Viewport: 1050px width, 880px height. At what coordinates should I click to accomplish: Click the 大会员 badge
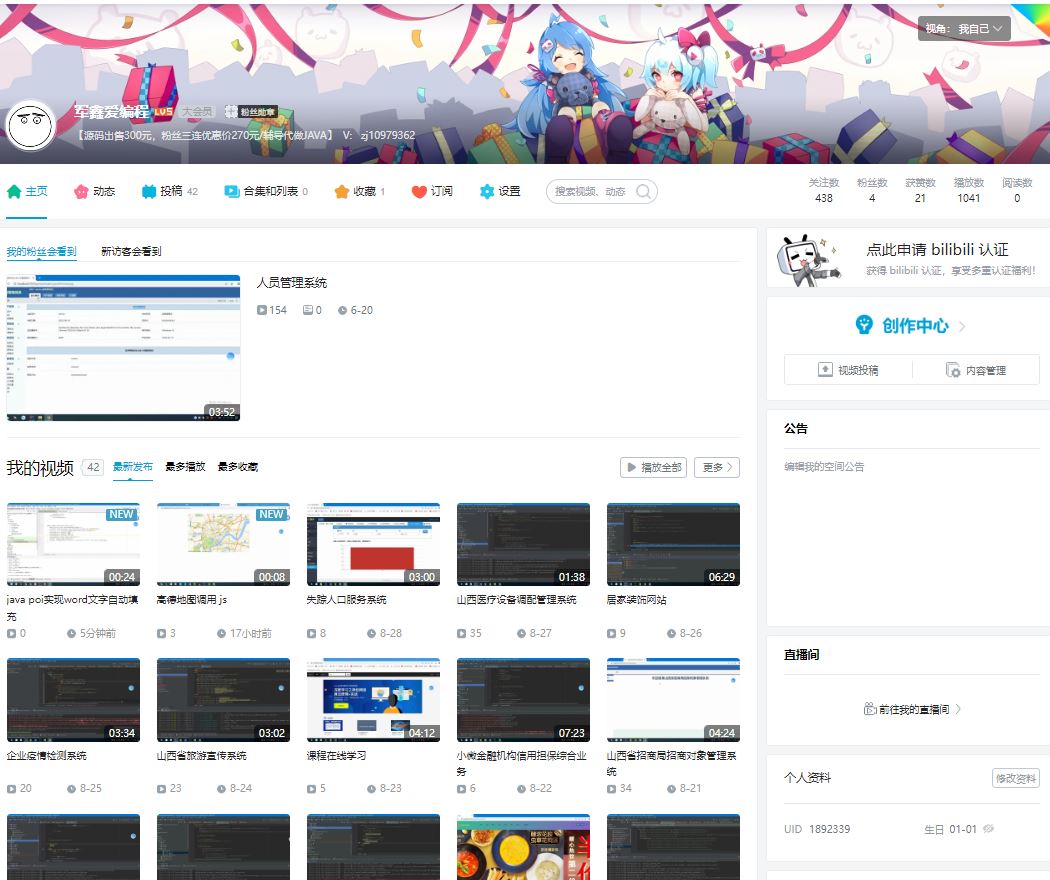(198, 112)
